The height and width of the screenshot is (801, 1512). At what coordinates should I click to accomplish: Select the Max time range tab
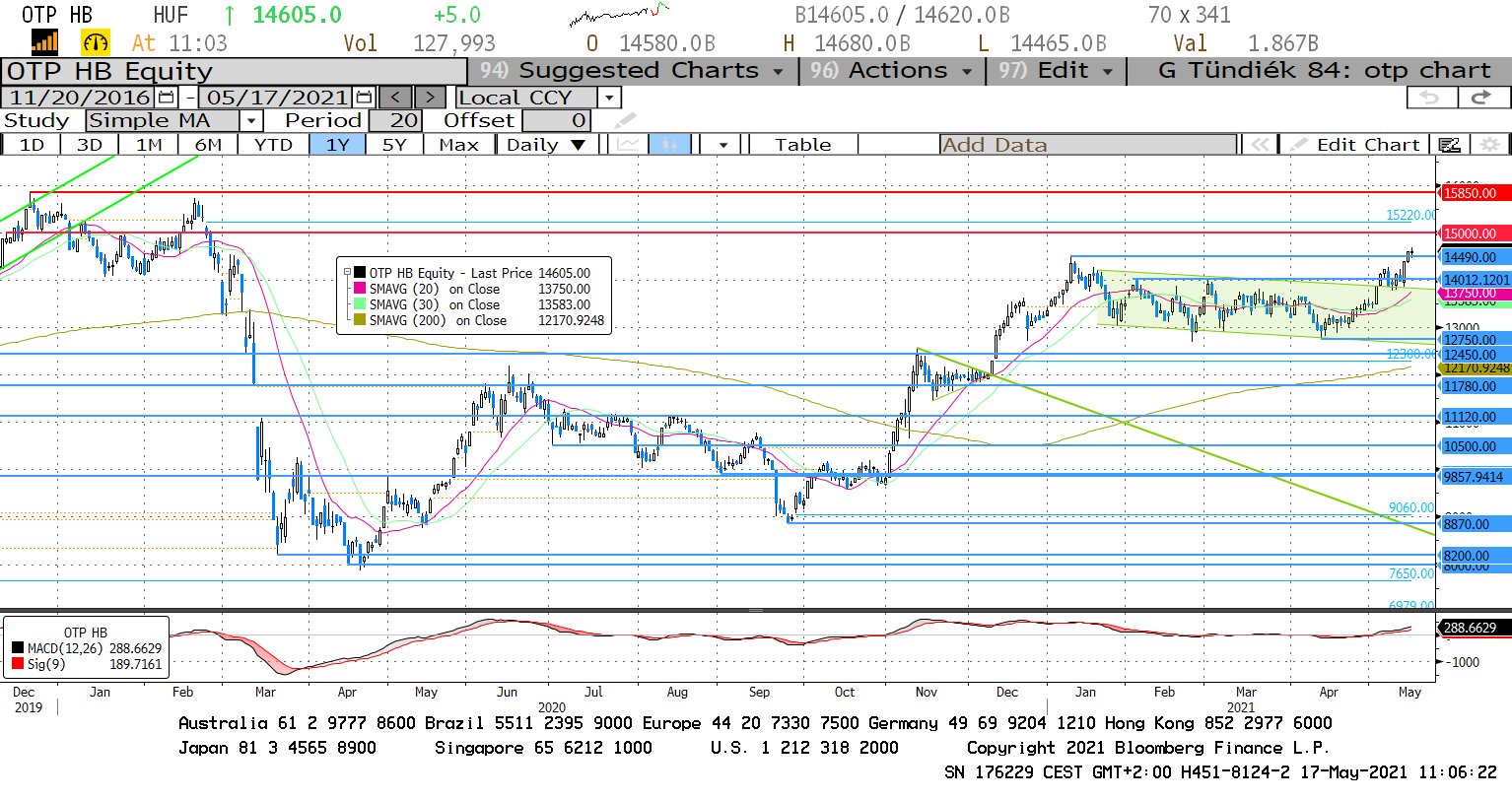(x=458, y=144)
